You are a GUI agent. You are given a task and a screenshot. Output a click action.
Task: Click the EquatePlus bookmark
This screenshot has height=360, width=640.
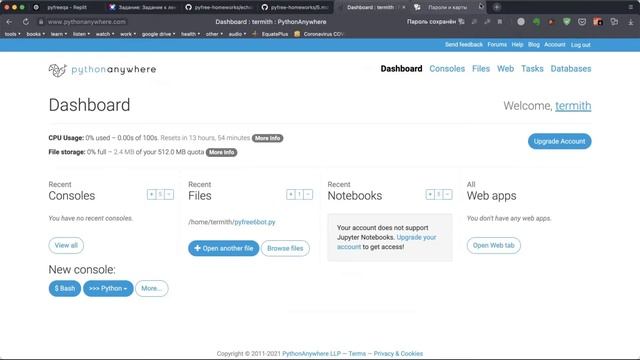coord(270,34)
